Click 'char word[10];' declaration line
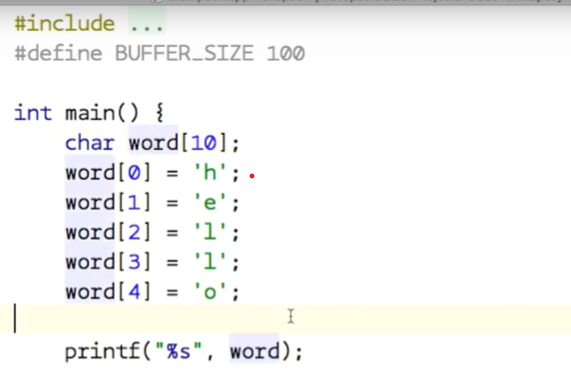This screenshot has height=382, width=571. point(152,142)
